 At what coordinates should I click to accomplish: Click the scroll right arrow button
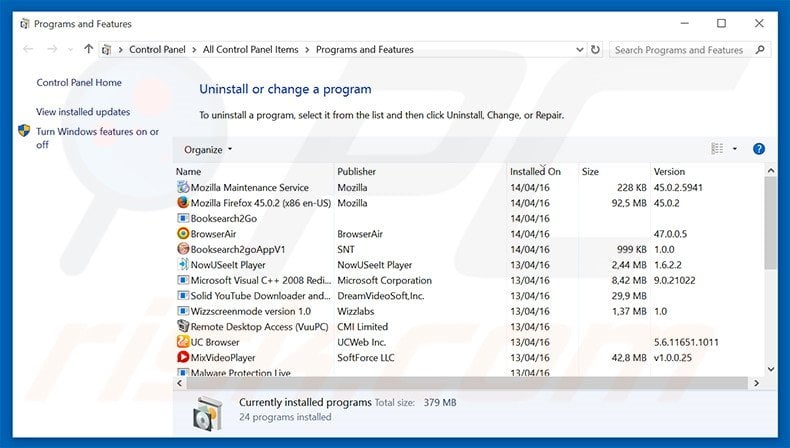(x=756, y=383)
